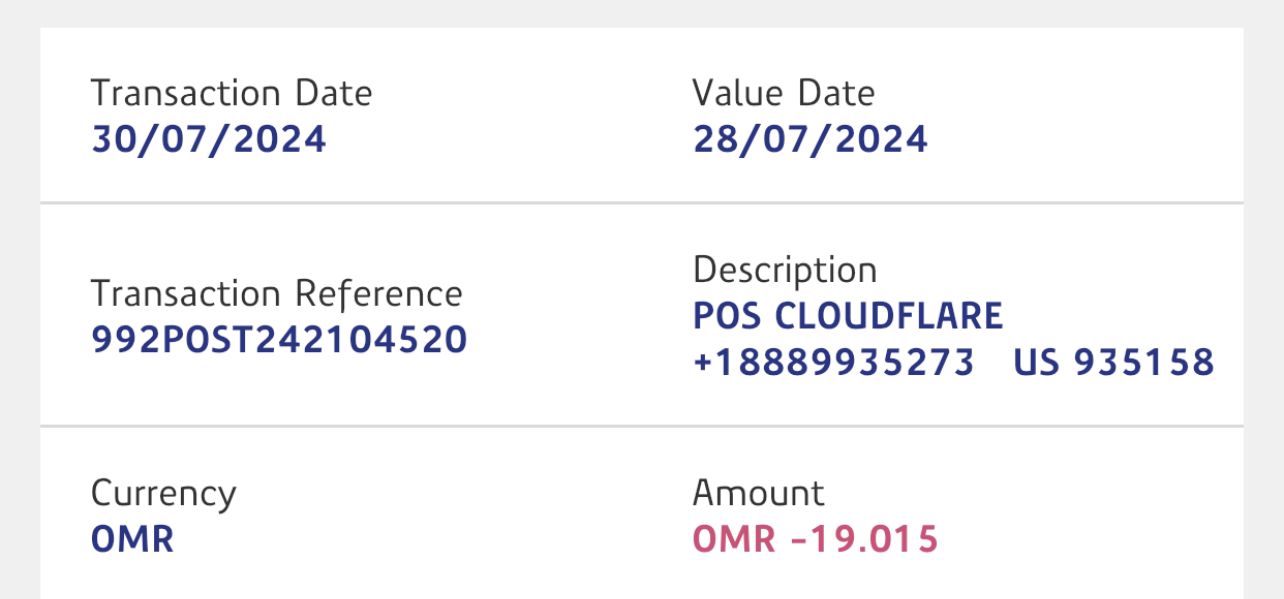Screen dimensions: 1284x599
Task: Select the blue OMR currency value
Action: [x=132, y=539]
